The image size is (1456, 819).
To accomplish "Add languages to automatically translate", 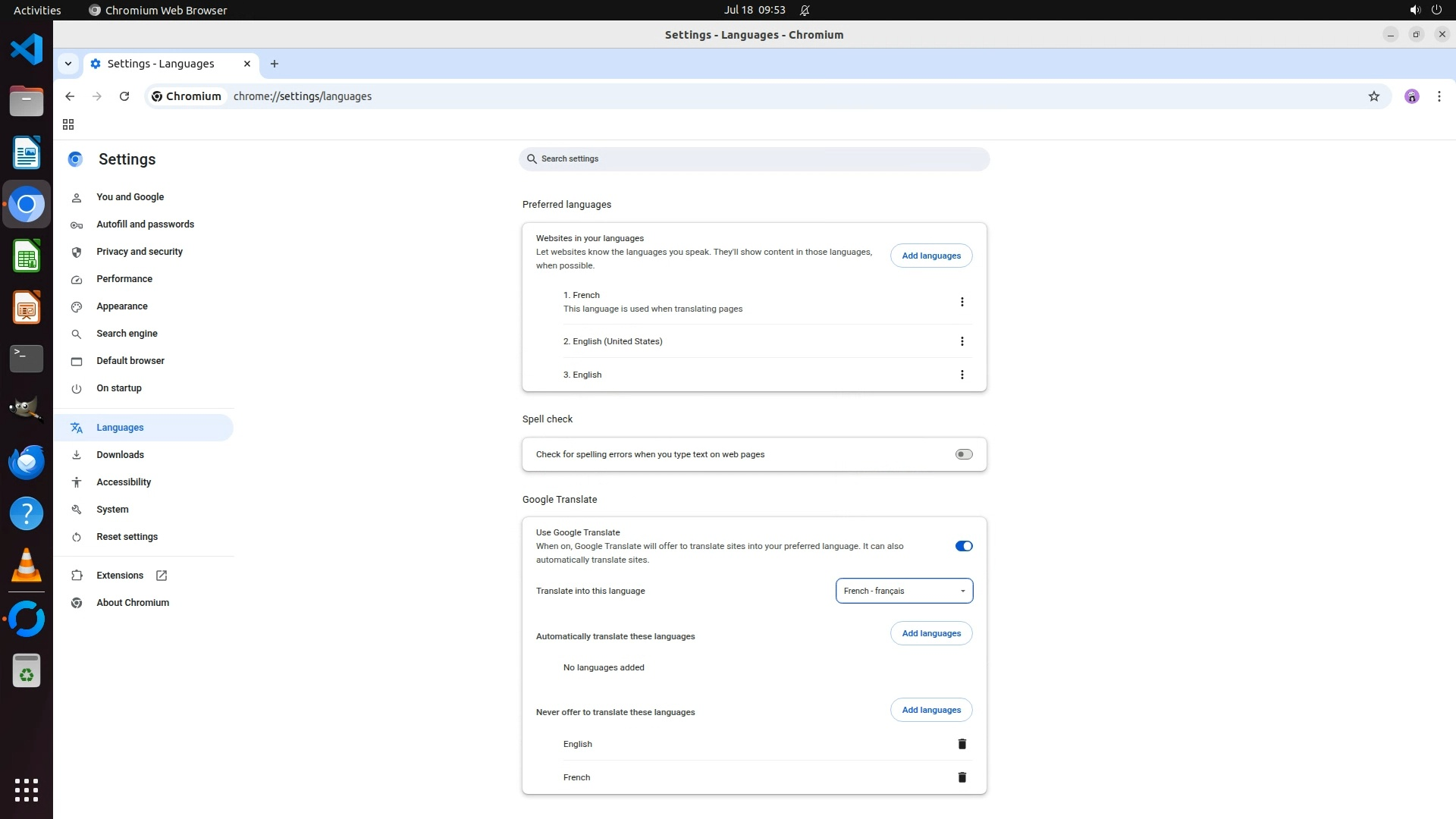I will pyautogui.click(x=930, y=633).
